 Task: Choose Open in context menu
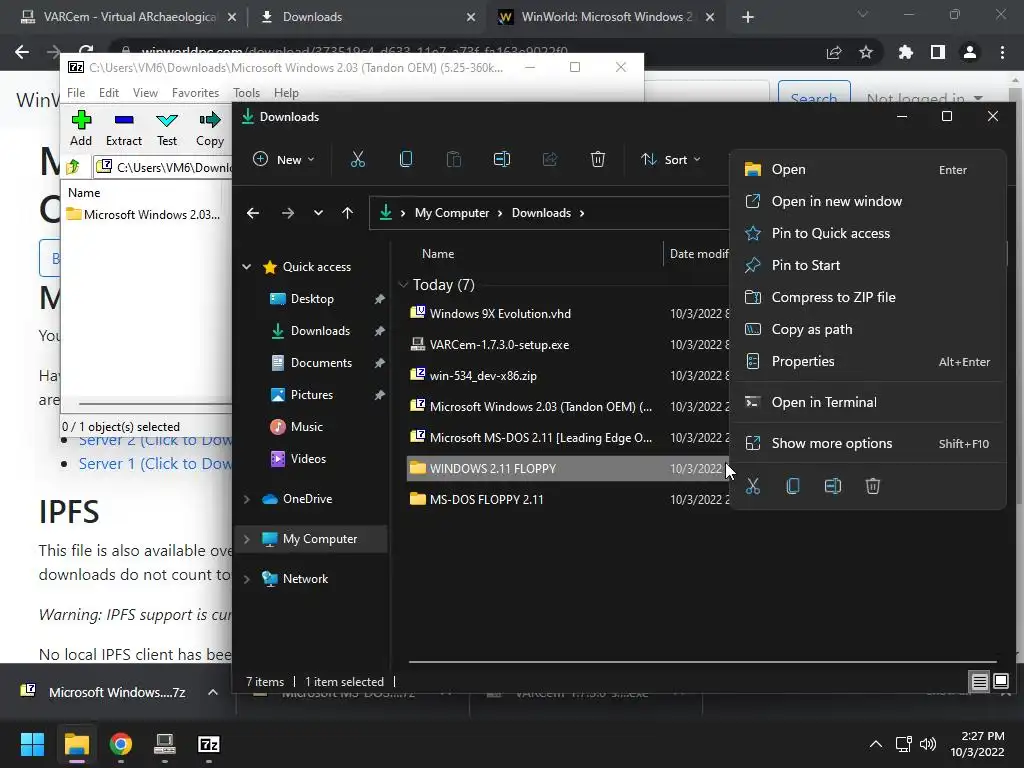pos(867,169)
